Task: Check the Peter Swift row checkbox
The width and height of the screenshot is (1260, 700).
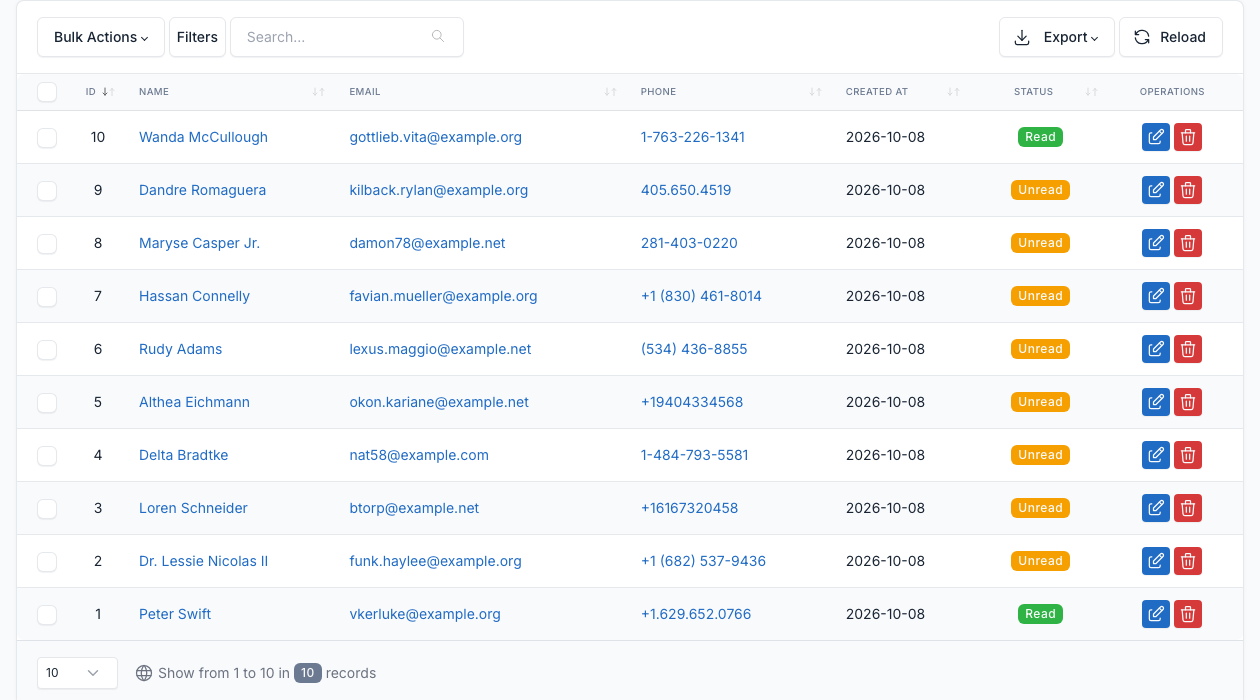Action: (47, 615)
